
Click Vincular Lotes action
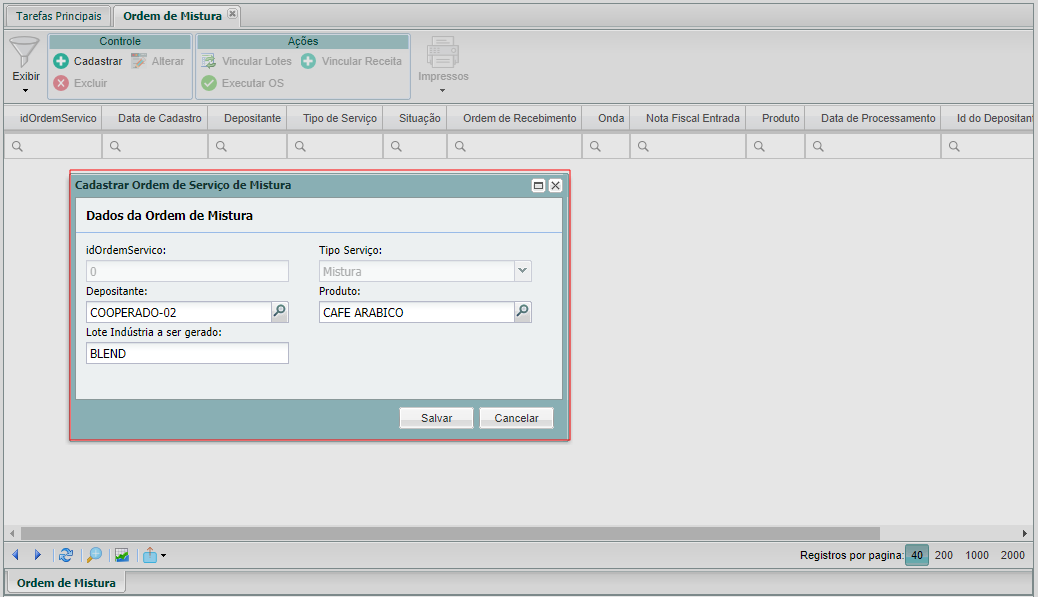(246, 61)
